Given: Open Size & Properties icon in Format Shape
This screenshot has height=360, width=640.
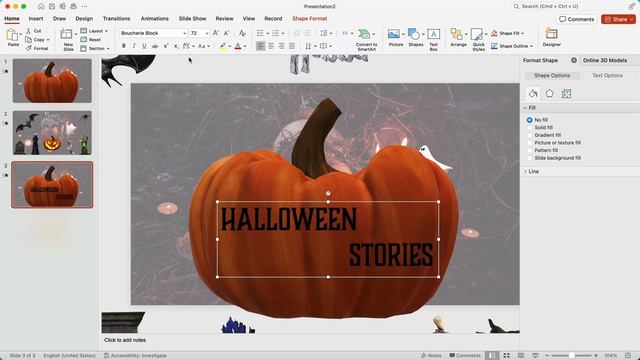Looking at the screenshot, I should (566, 93).
